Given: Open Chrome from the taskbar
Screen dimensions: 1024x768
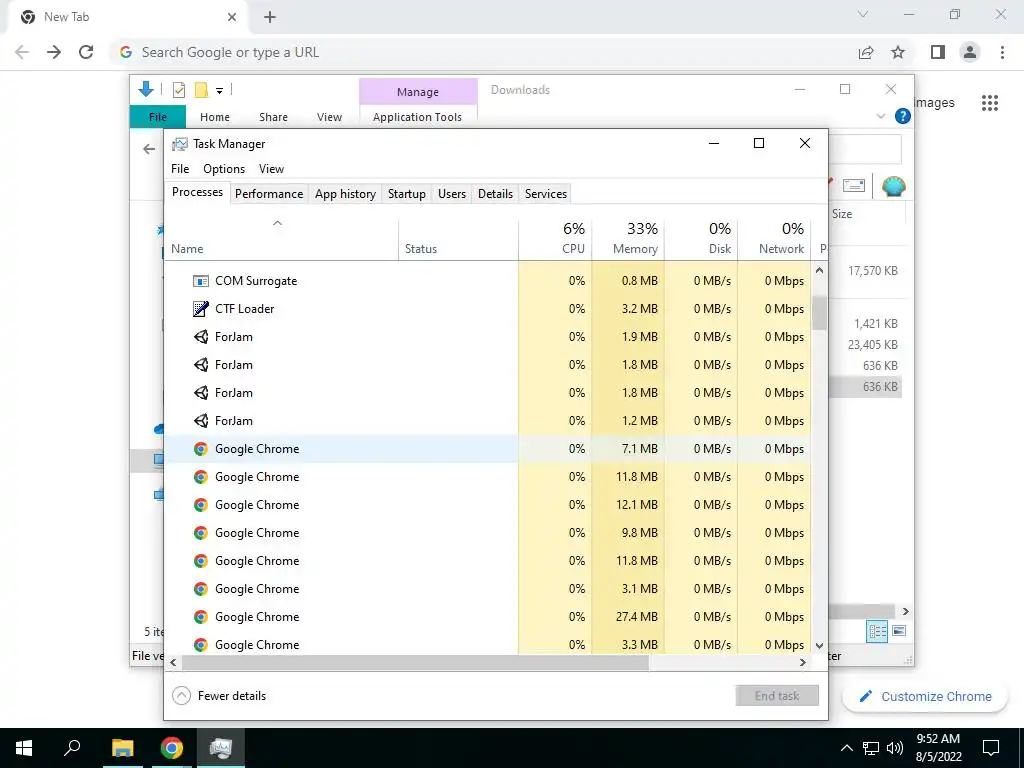Looking at the screenshot, I should pyautogui.click(x=172, y=748).
